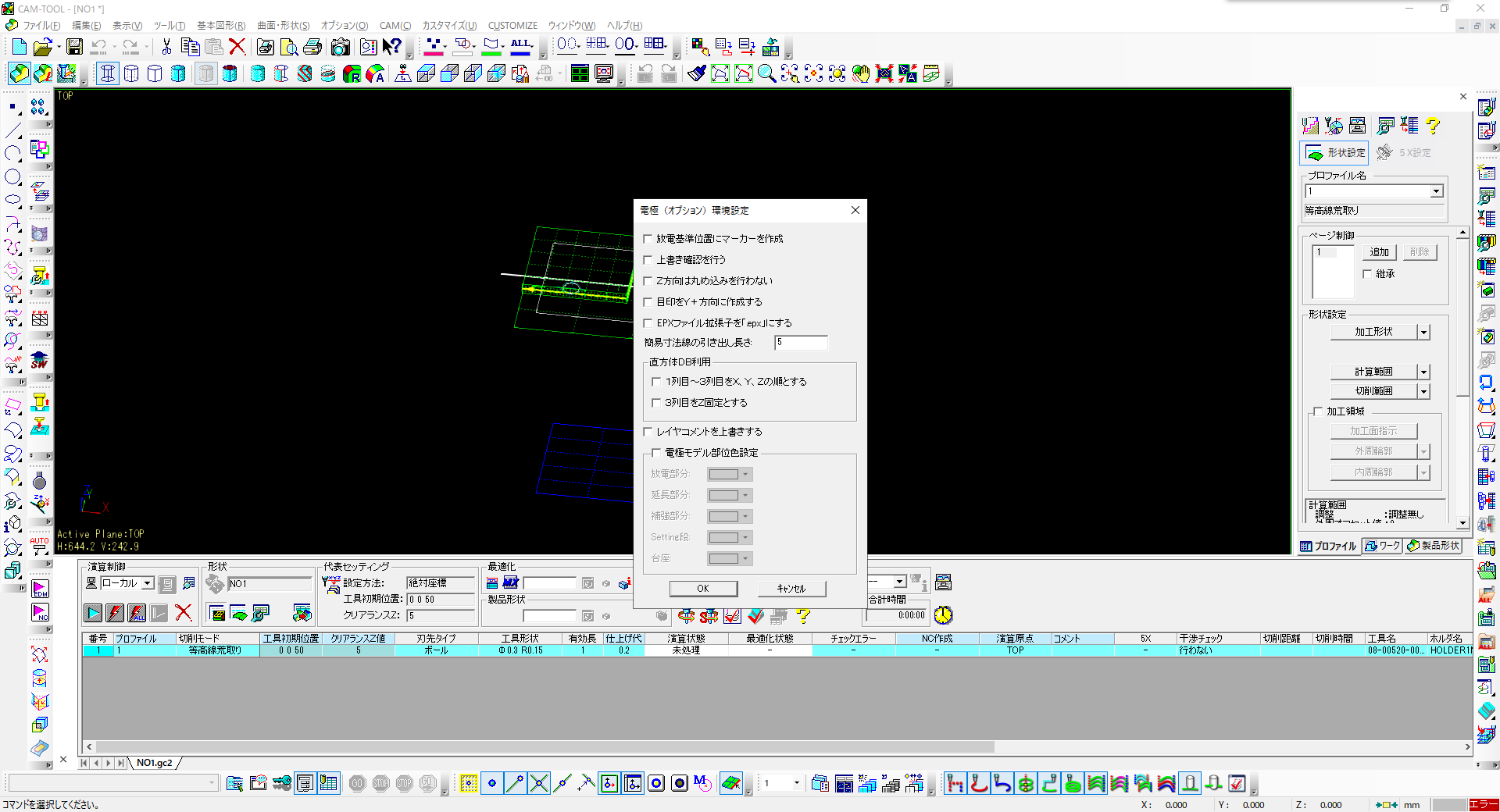Viewport: 1500px width, 812px height.
Task: Enable 電極モデル部位色設定 checkbox
Action: (656, 453)
